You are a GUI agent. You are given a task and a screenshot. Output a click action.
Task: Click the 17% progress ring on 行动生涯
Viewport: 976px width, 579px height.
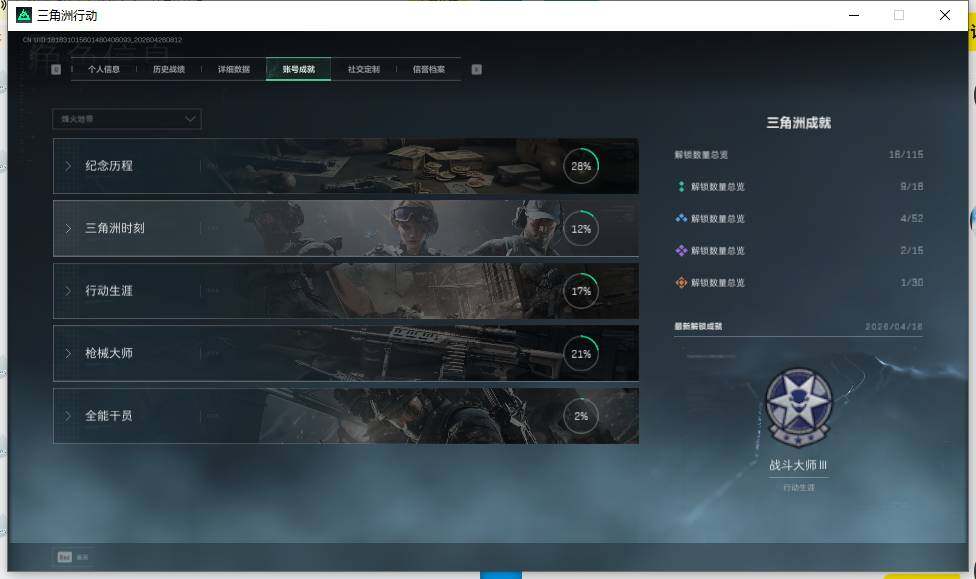click(x=581, y=291)
